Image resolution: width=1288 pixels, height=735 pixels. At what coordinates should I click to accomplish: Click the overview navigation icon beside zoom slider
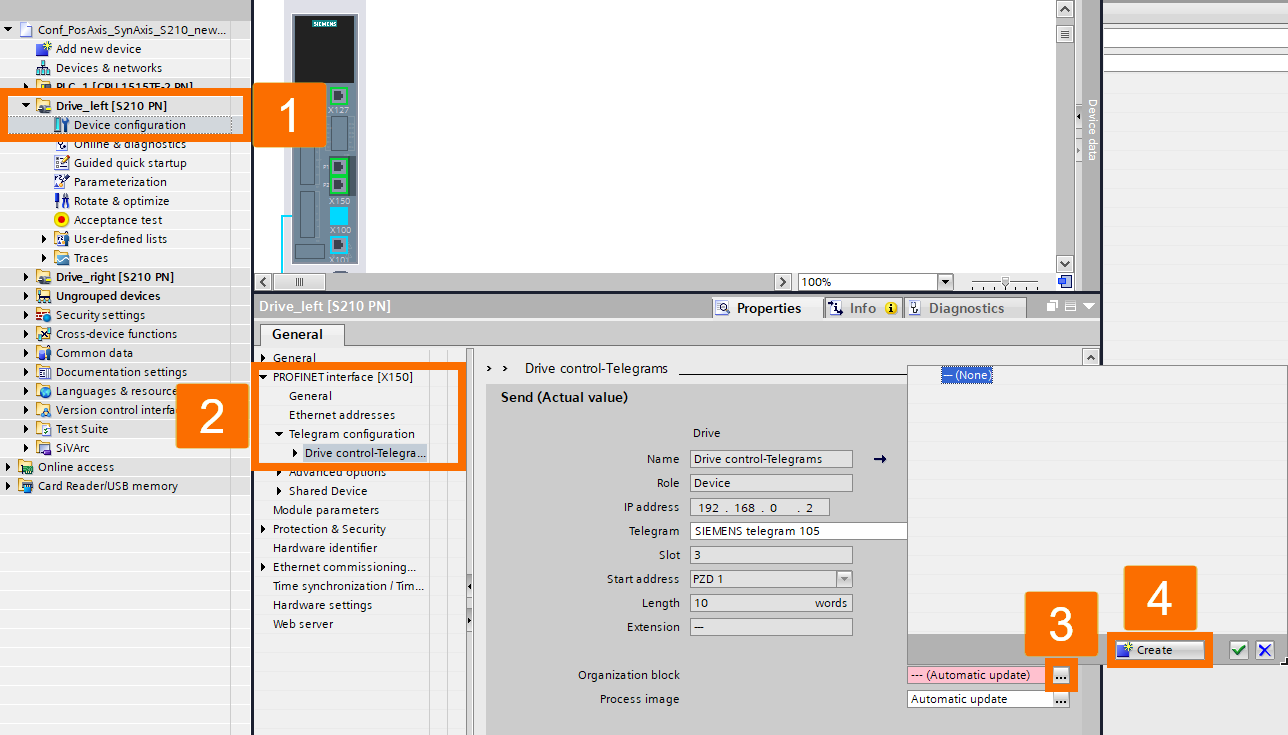(1064, 282)
